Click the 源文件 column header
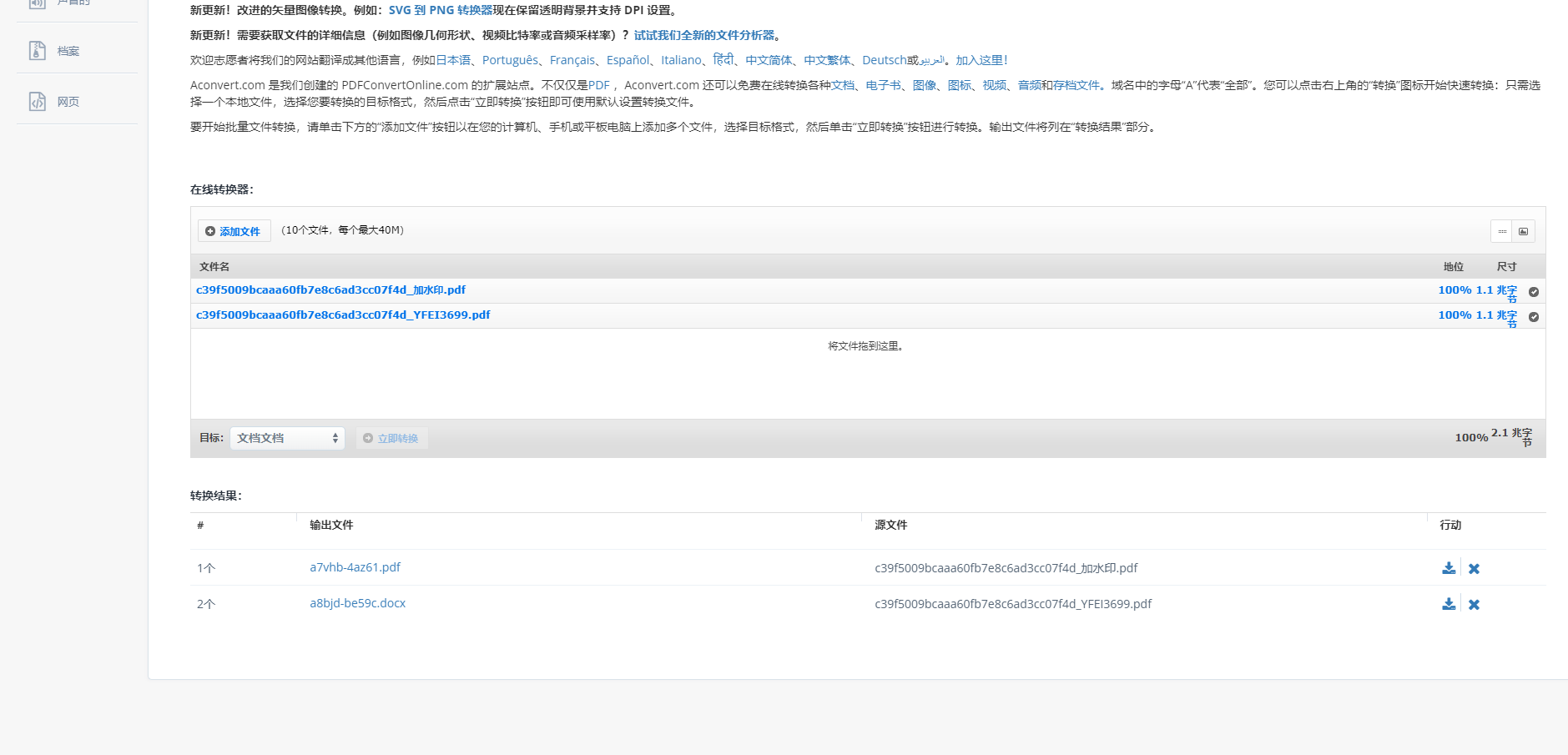This screenshot has width=1568, height=755. pyautogui.click(x=891, y=525)
